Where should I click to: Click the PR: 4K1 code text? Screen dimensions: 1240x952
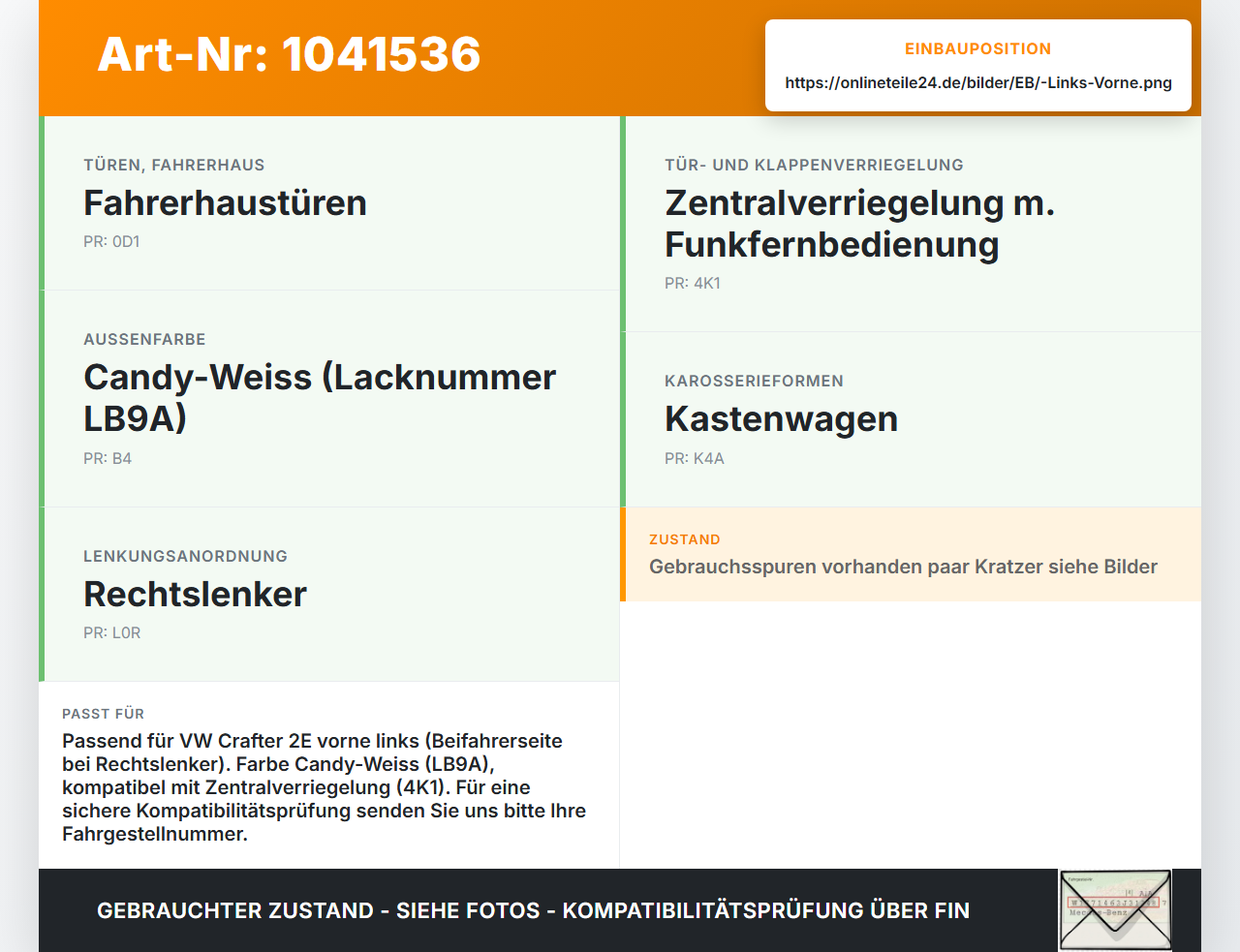(x=693, y=283)
